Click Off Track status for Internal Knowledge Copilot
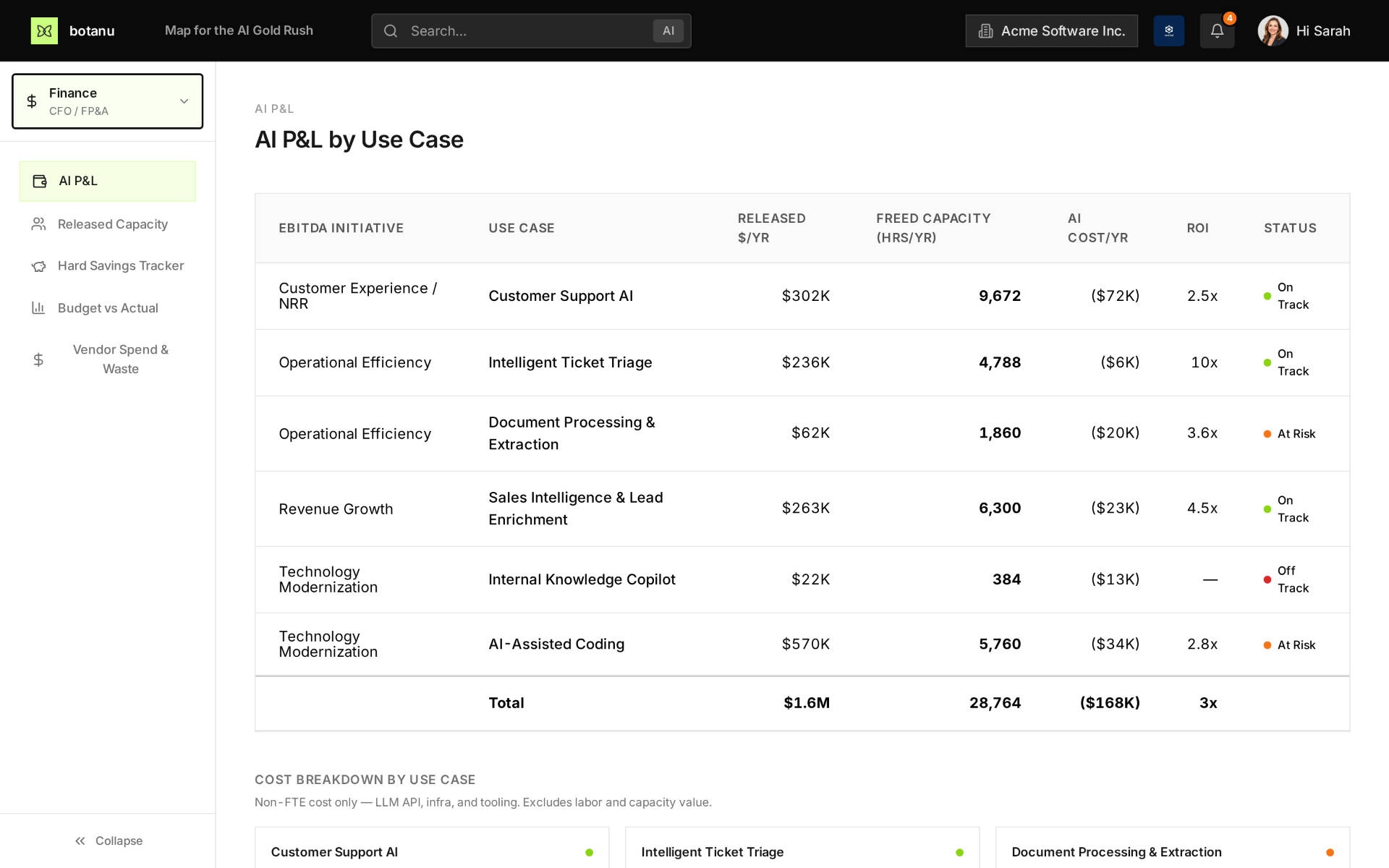 pyautogui.click(x=1286, y=579)
